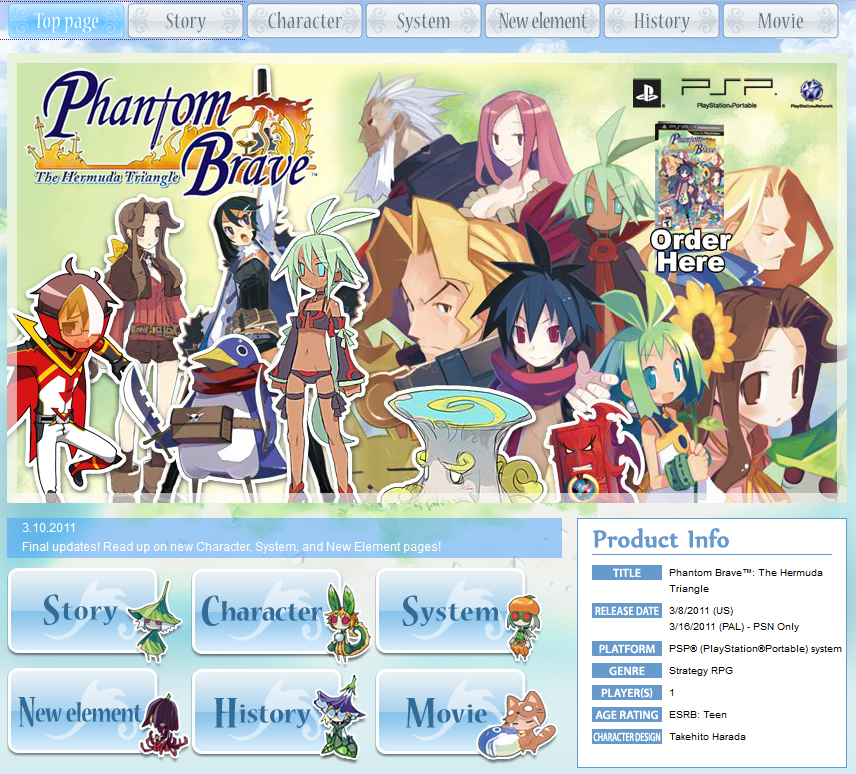Open the System tab in top navigation
Image resolution: width=856 pixels, height=774 pixels.
click(424, 21)
